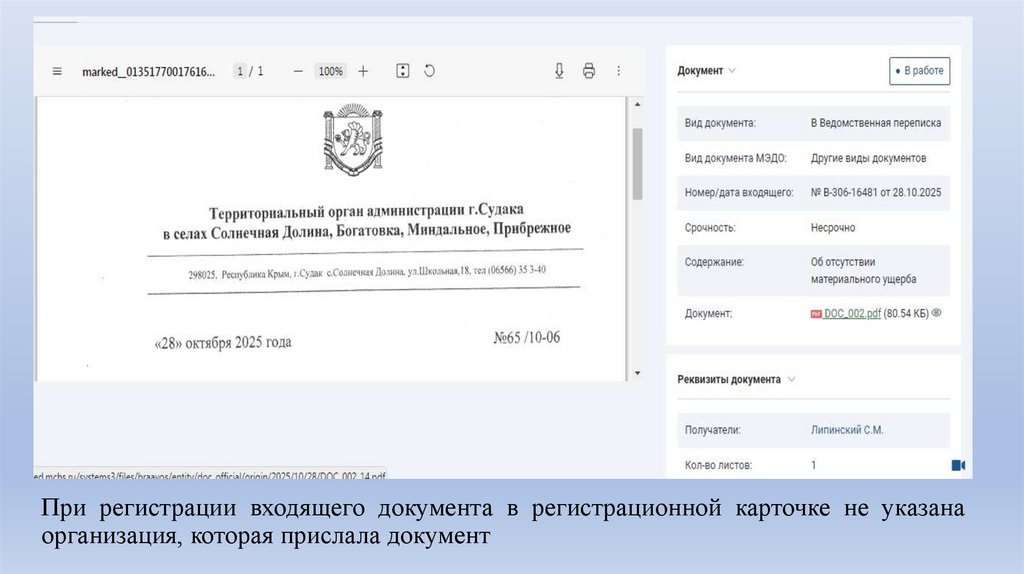
Task: Click the document number №65 /10-06
Action: pos(526,338)
